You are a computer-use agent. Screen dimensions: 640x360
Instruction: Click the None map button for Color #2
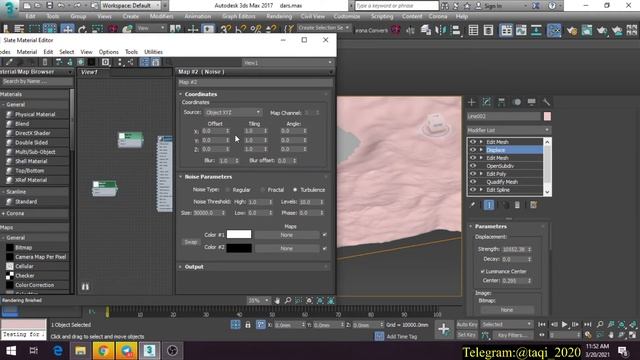[x=287, y=248]
